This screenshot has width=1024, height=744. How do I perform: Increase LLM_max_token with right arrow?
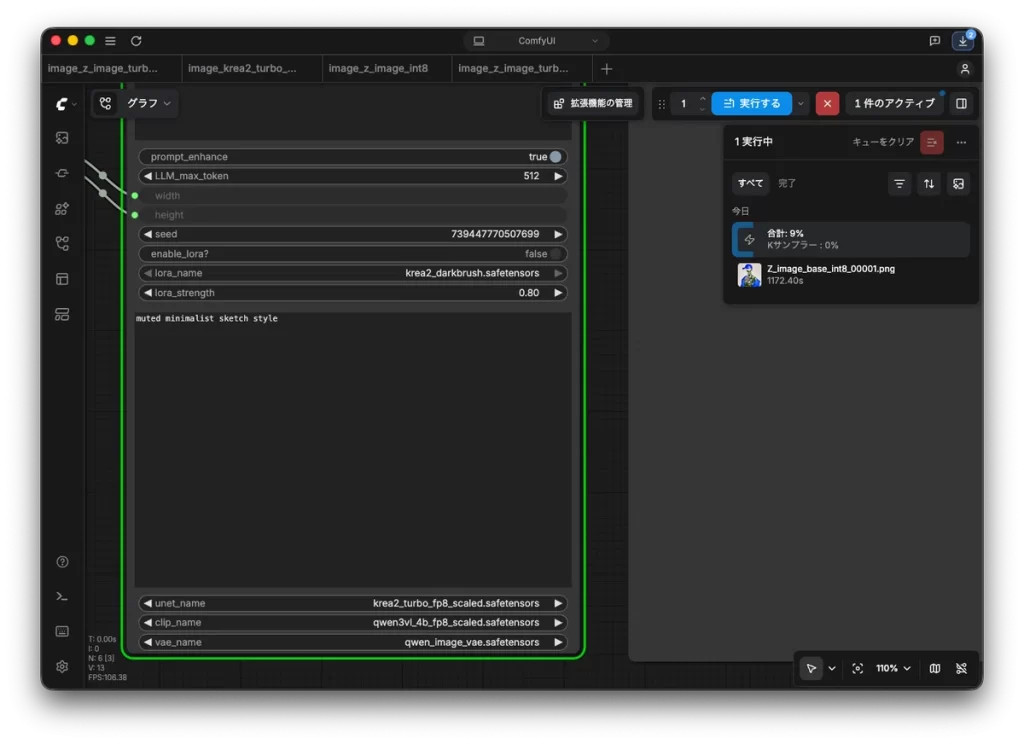(558, 176)
